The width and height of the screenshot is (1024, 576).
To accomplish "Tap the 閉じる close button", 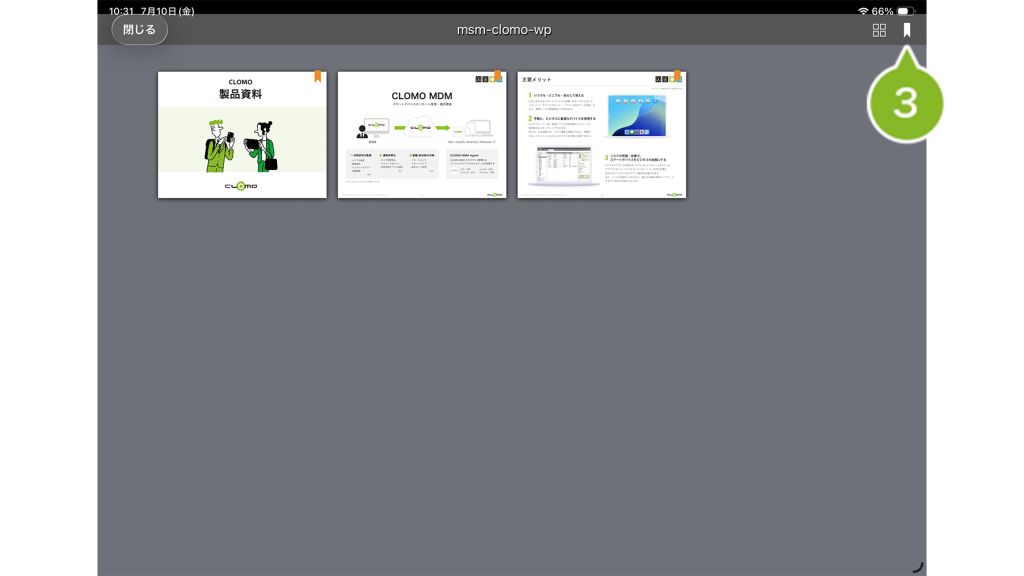I will [x=139, y=30].
